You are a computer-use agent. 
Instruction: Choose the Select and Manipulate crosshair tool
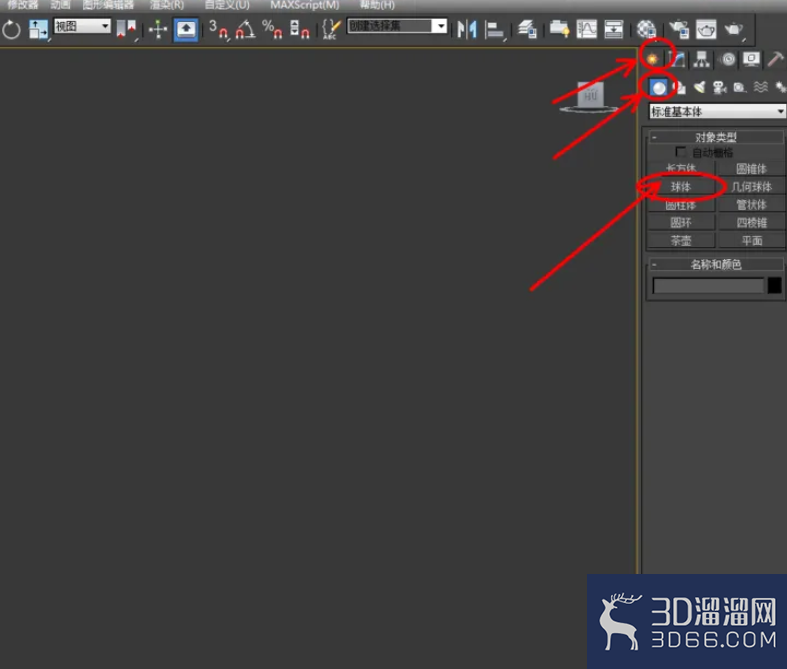[158, 29]
